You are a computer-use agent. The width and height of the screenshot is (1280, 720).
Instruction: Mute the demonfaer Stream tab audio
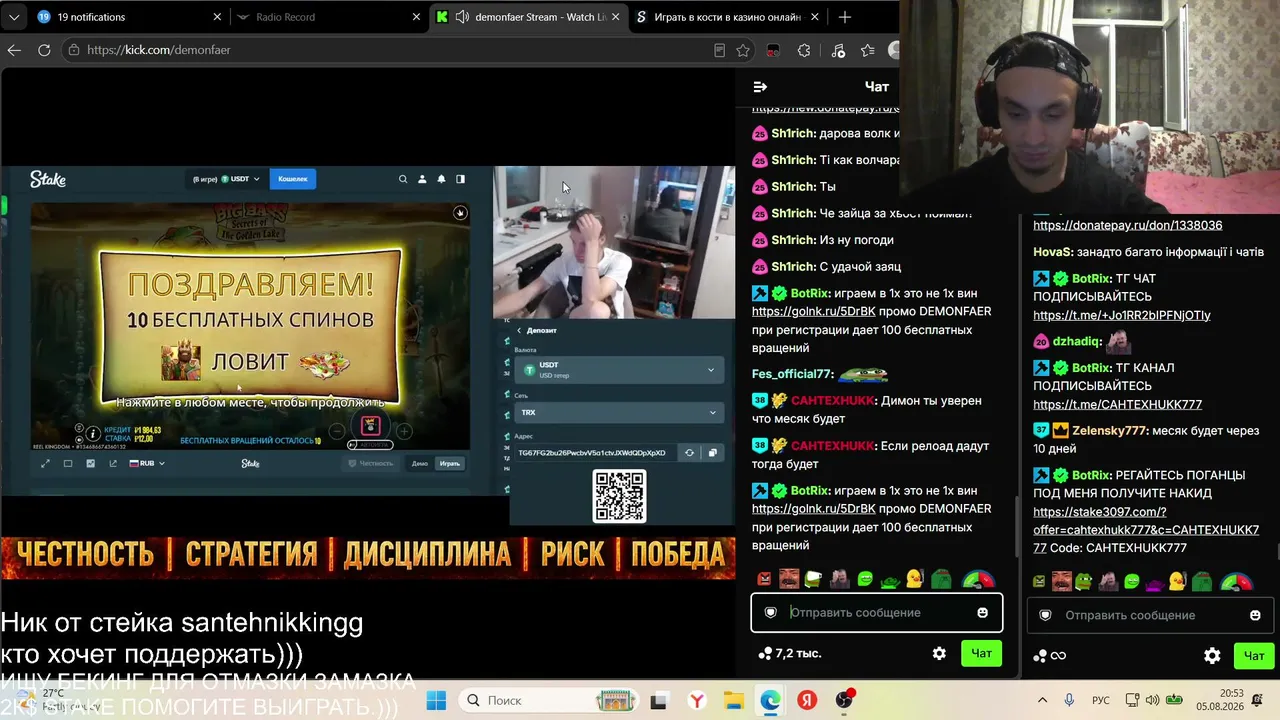click(x=462, y=17)
